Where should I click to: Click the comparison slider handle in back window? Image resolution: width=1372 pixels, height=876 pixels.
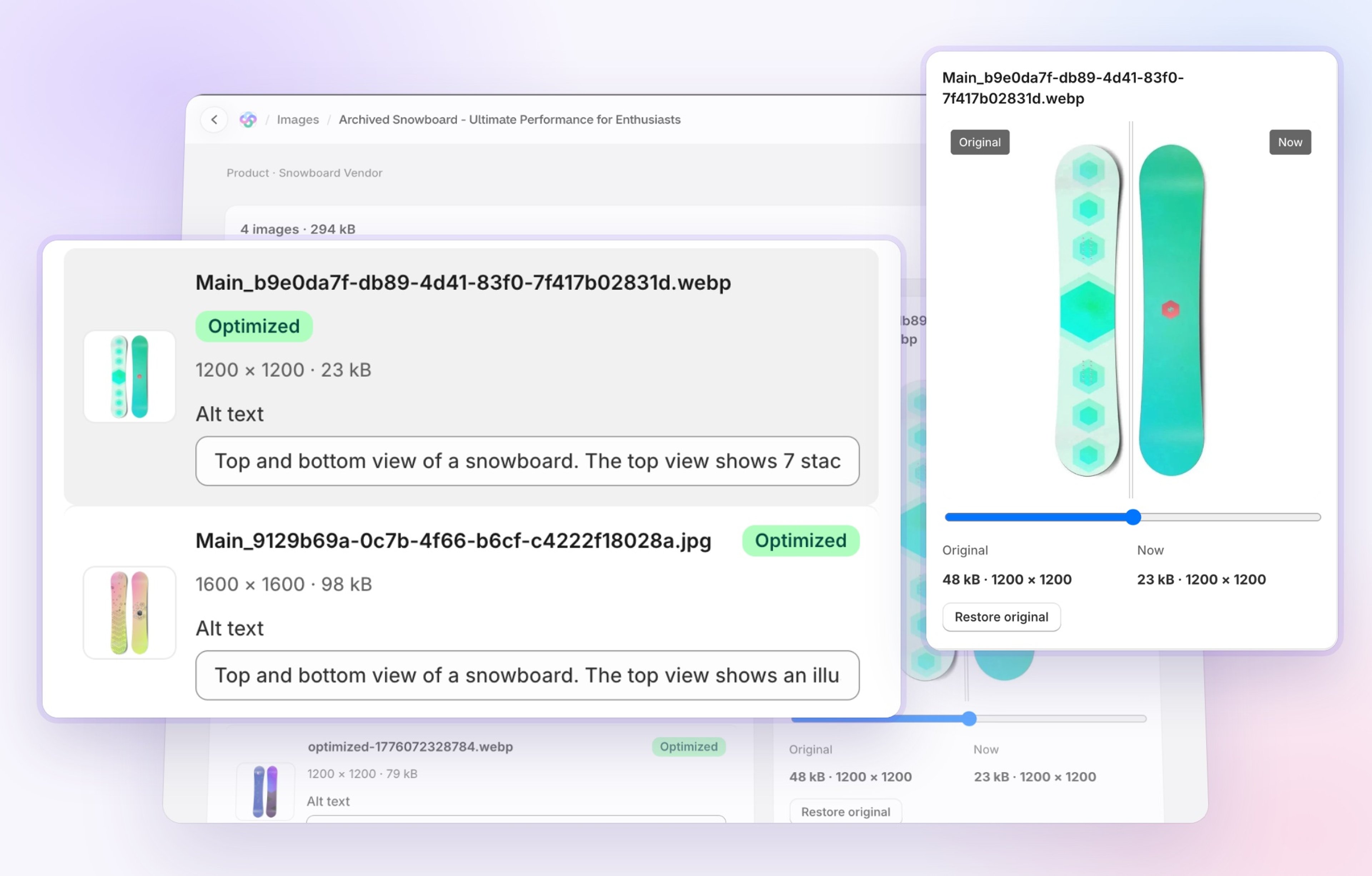969,719
